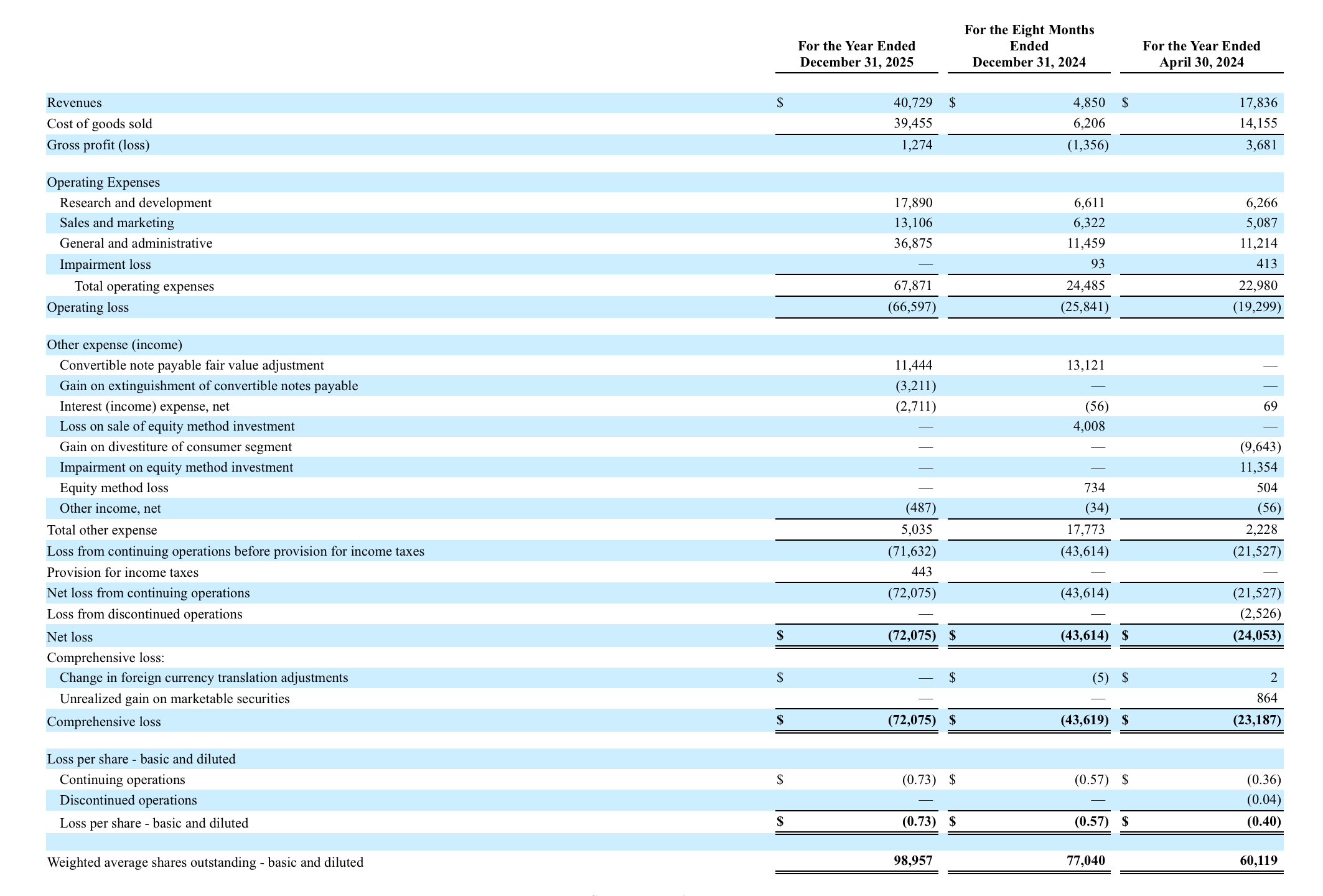Click the Other expense (income) heading
Viewport: 1323px width, 896px height.
(115, 345)
